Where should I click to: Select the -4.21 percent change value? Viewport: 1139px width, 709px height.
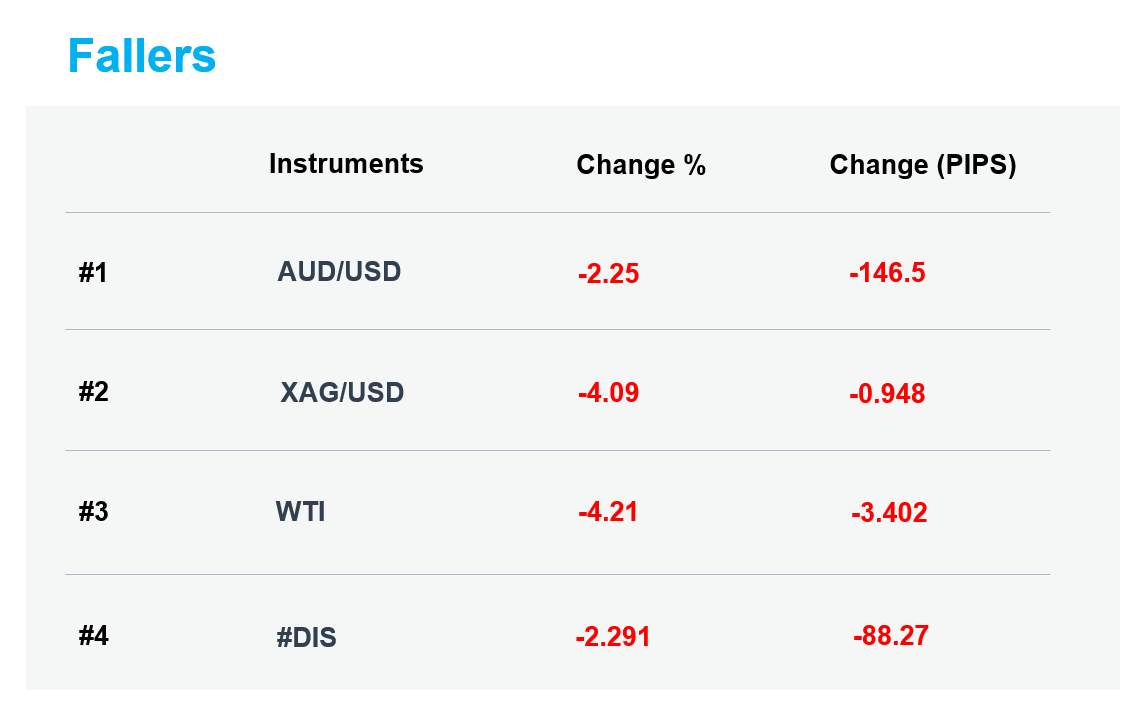click(608, 511)
